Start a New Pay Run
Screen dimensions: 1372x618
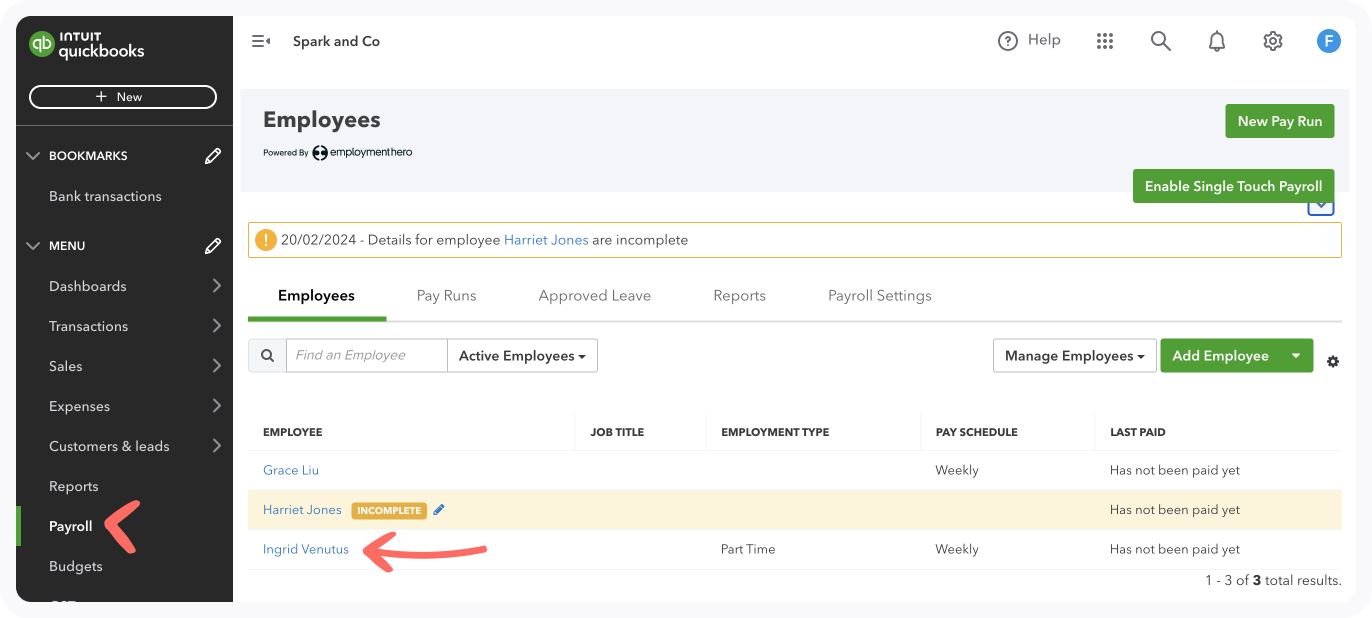pyautogui.click(x=1279, y=120)
